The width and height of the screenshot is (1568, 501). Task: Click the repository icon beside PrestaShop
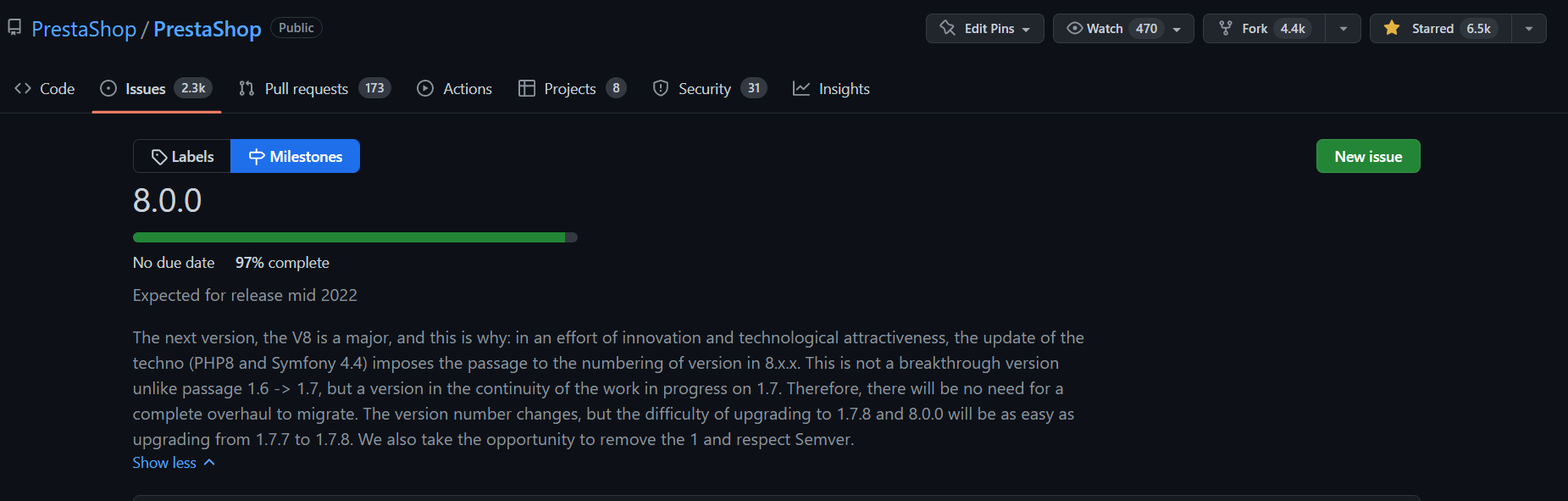pos(14,28)
